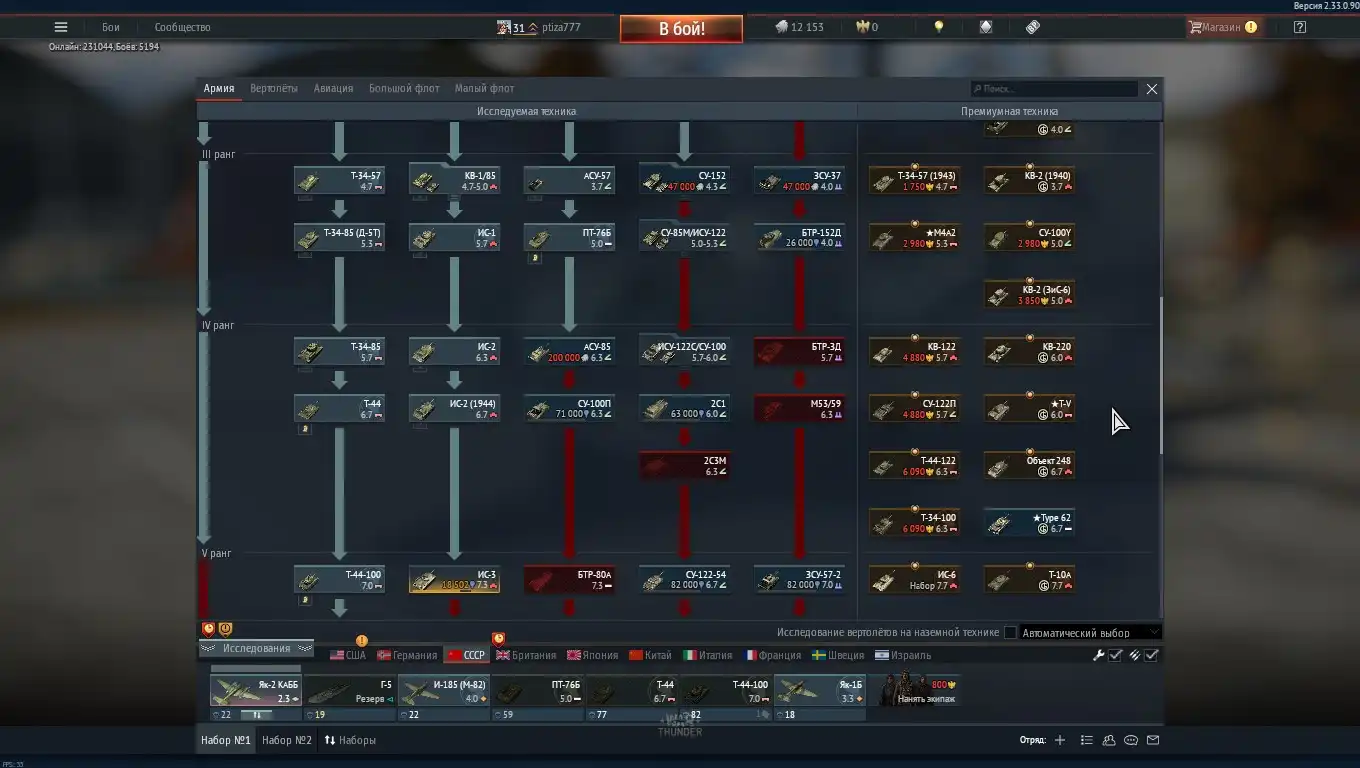Viewport: 1360px width, 768px height.
Task: Select the ПТ-76Б tank card
Action: pyautogui.click(x=569, y=238)
